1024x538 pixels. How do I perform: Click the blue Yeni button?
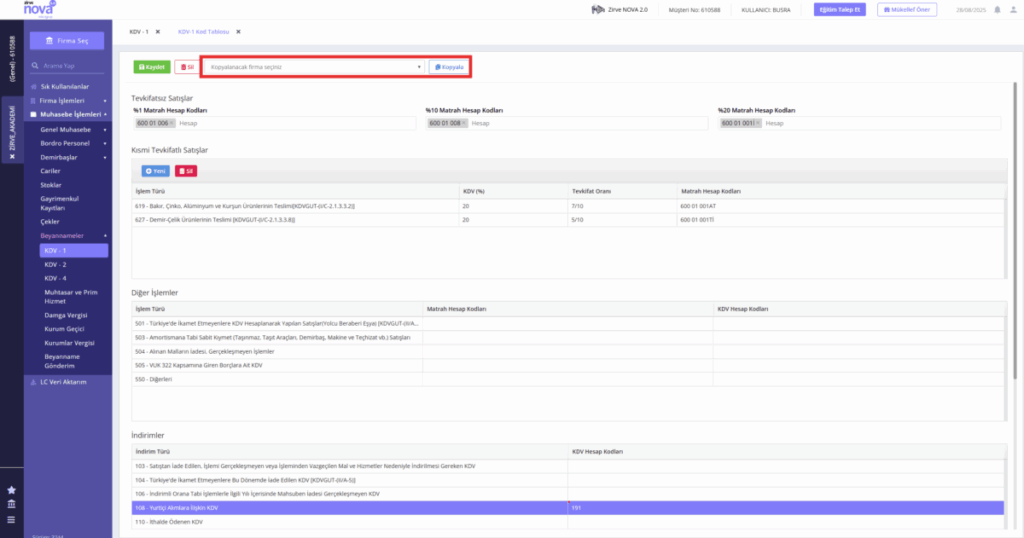pyautogui.click(x=155, y=171)
